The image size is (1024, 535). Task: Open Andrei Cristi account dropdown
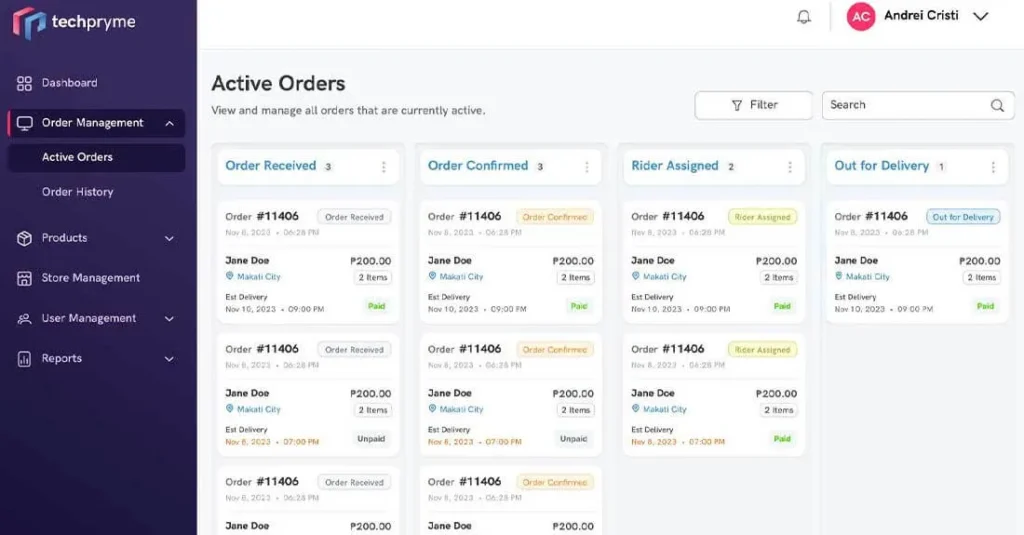pos(980,17)
